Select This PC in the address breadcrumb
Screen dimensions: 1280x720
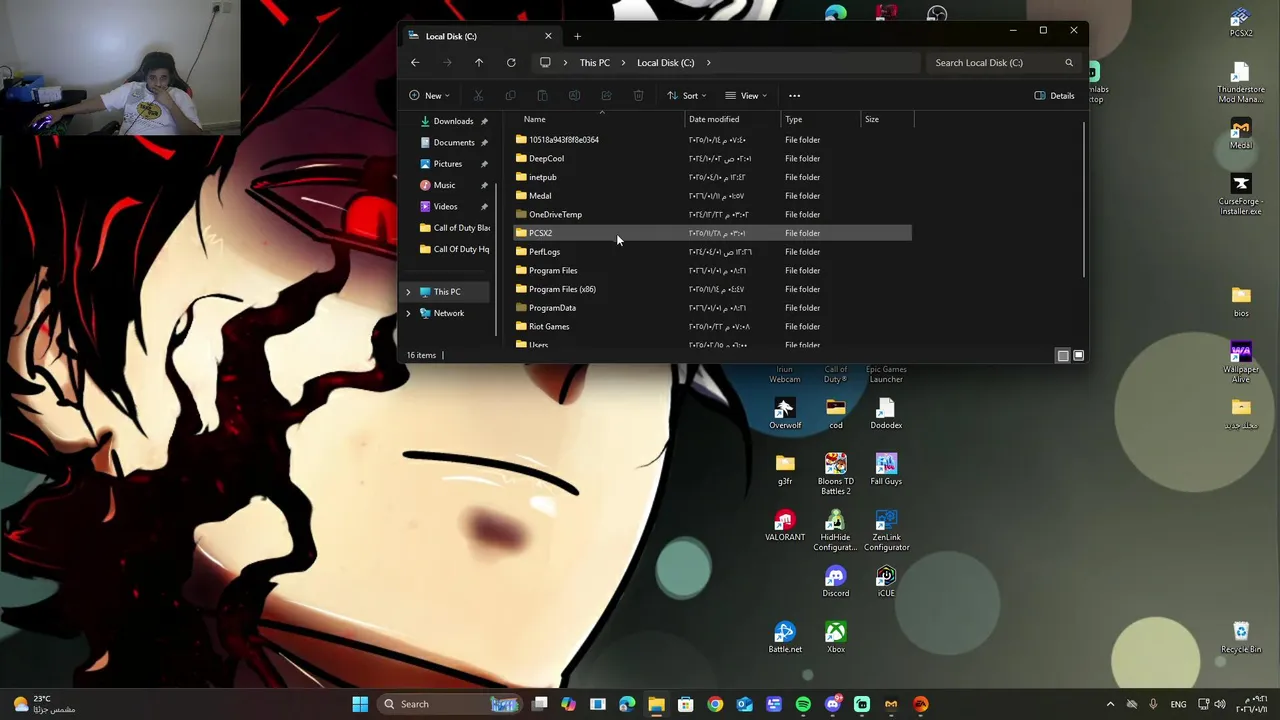[x=594, y=63]
